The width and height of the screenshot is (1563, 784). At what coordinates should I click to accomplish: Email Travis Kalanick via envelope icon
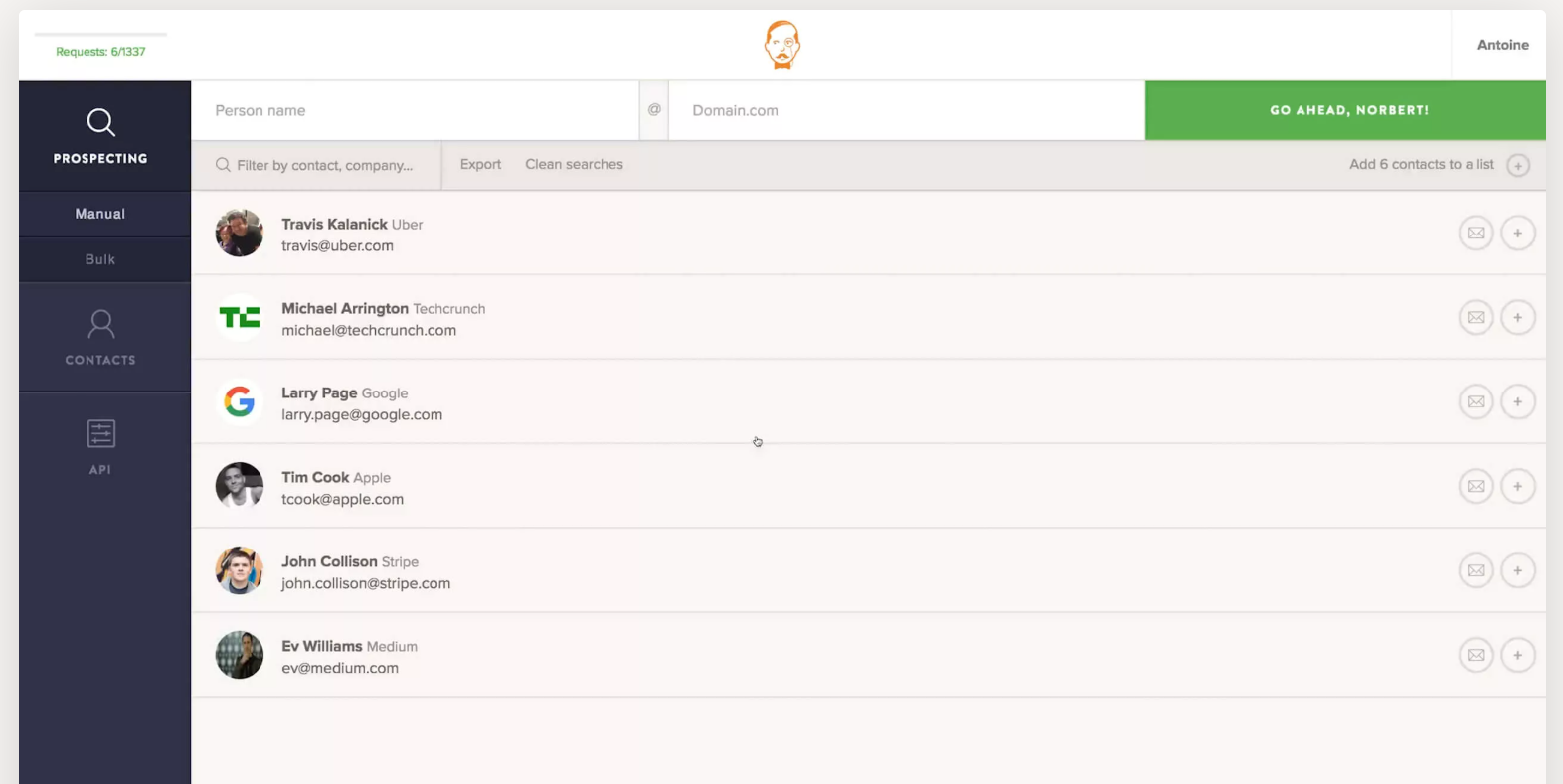(1476, 233)
